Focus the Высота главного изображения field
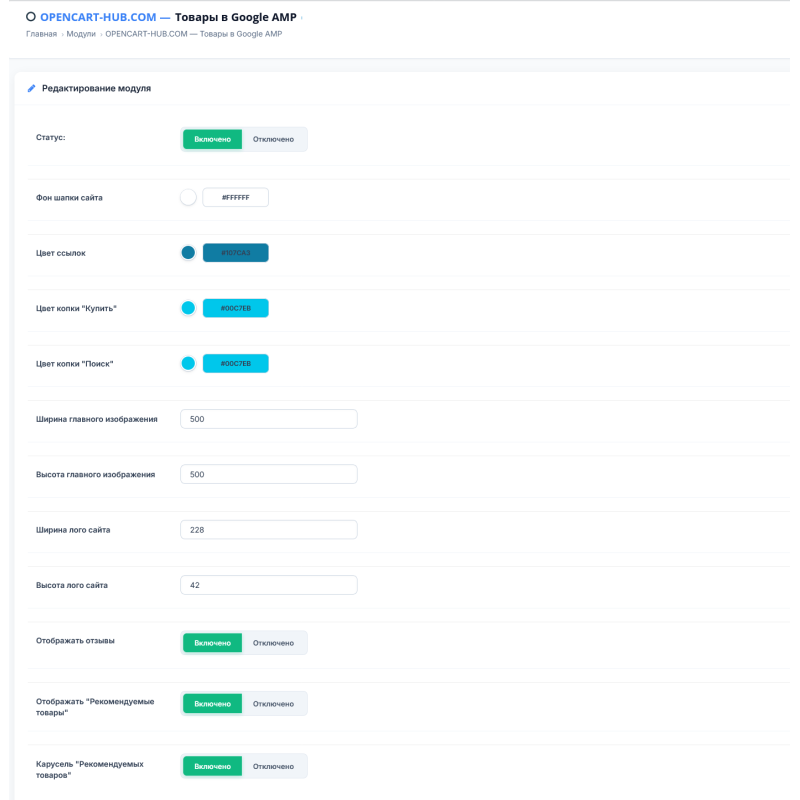Viewport: 800px width, 800px height. coord(269,474)
